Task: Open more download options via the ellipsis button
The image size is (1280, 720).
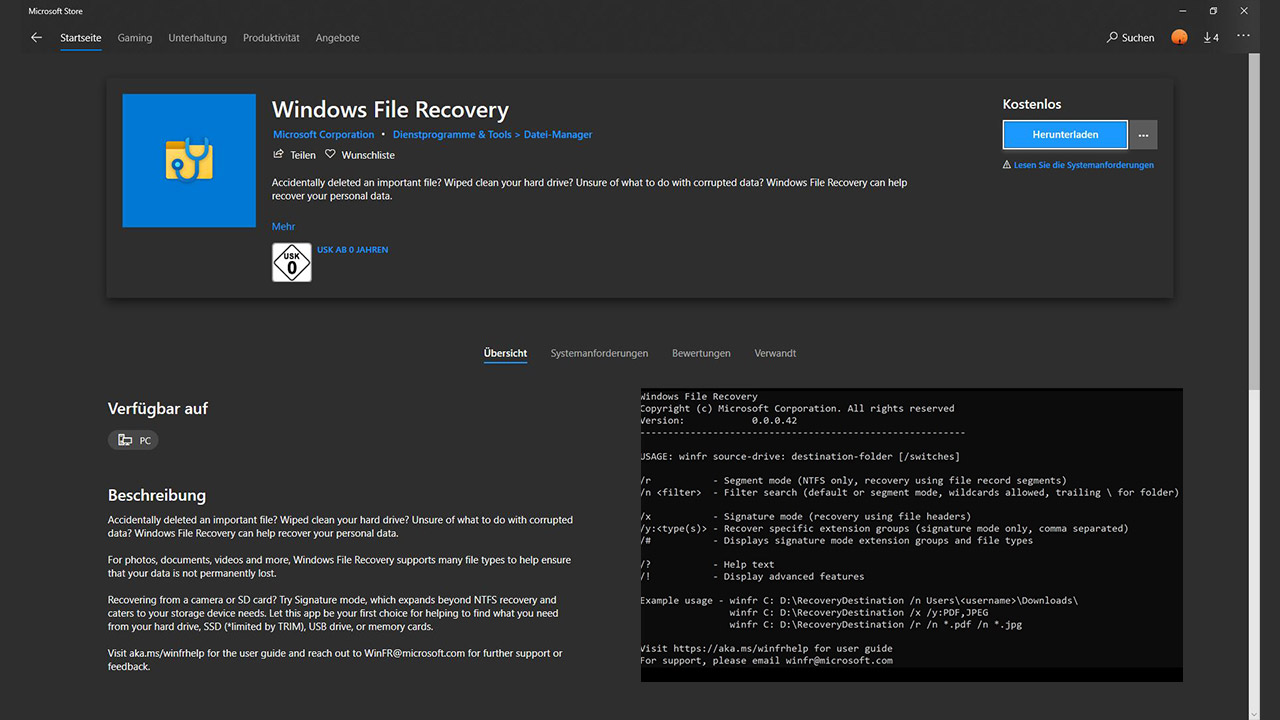Action: pyautogui.click(x=1142, y=134)
